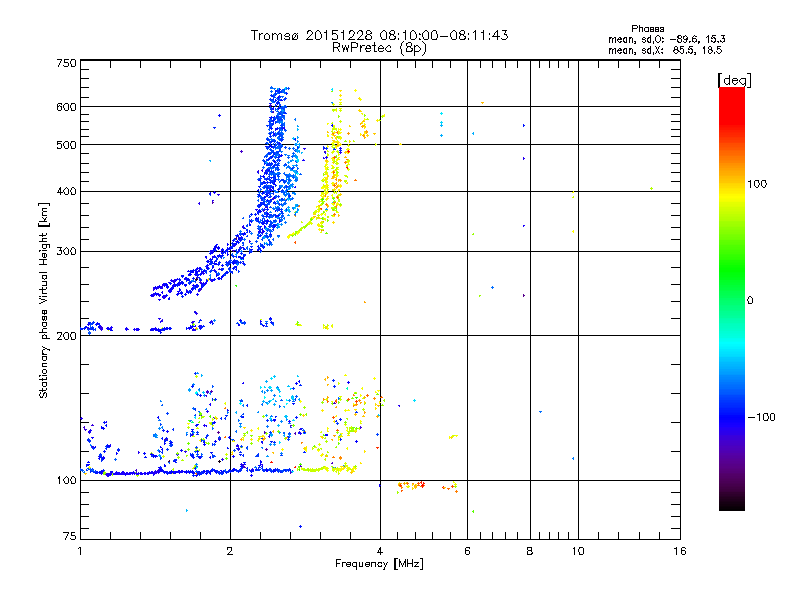Click the y-axis label '400'
The width and height of the screenshot is (800, 600).
pos(66,192)
